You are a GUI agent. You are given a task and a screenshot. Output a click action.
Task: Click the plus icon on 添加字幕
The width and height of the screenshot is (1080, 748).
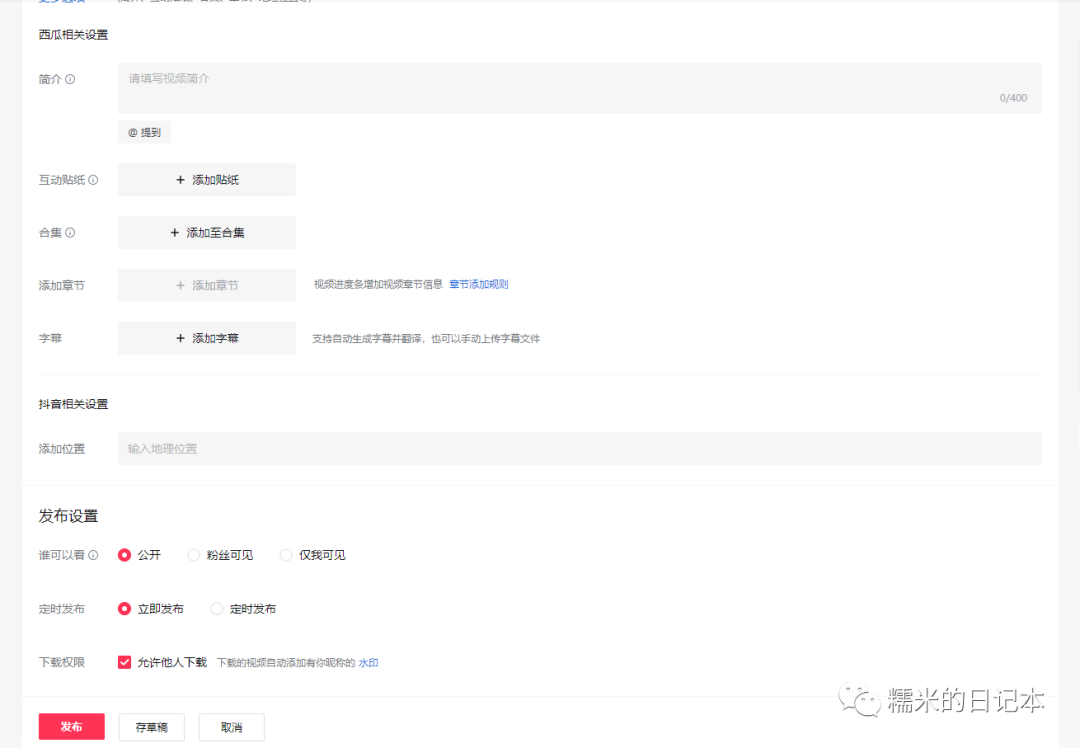(178, 338)
